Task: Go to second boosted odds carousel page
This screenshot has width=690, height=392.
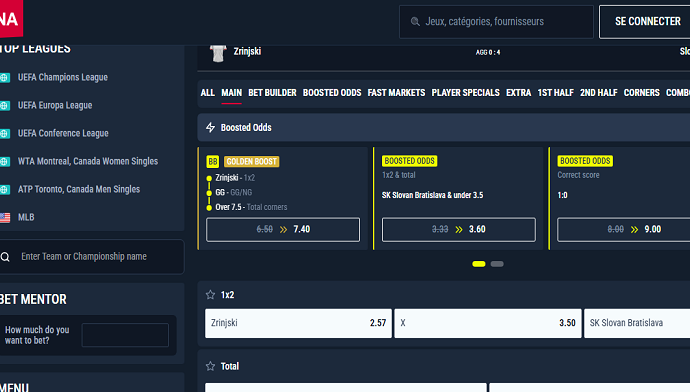Action: 497,264
